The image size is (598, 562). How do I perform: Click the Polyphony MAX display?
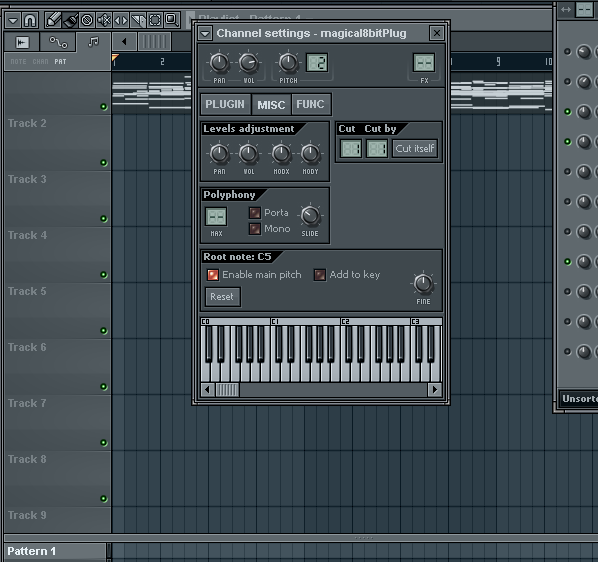click(216, 217)
